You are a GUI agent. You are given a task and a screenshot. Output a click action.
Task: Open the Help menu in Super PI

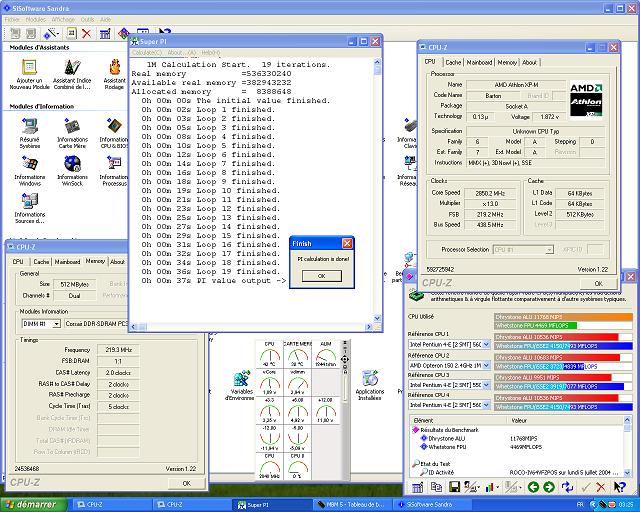tap(210, 52)
